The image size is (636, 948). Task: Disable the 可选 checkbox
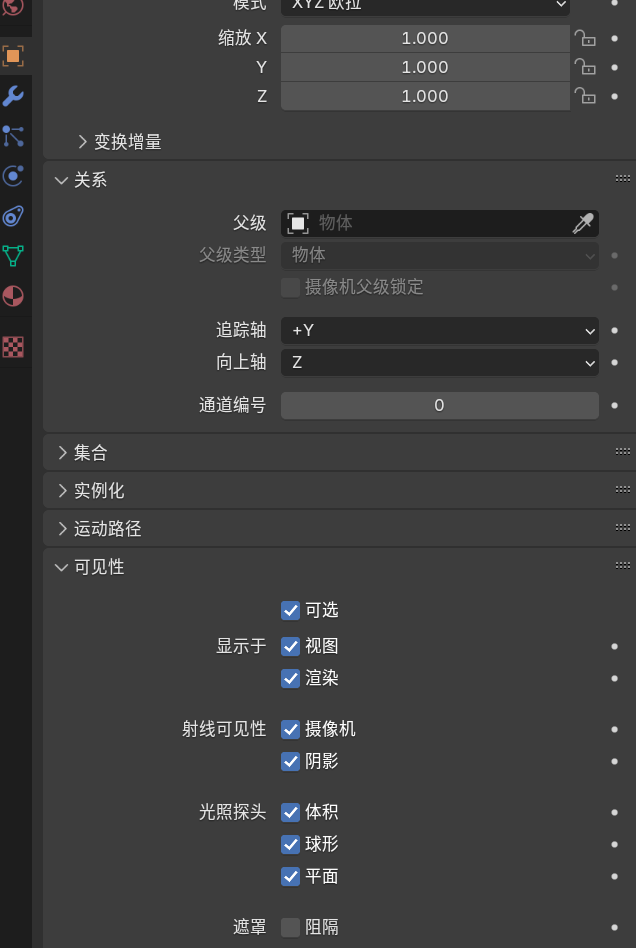(x=290, y=610)
